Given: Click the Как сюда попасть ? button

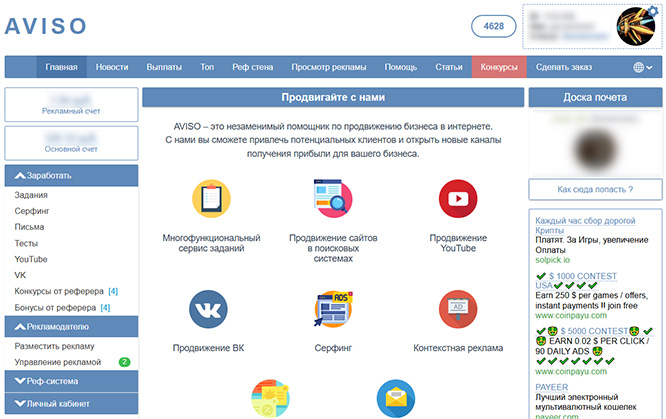Looking at the screenshot, I should (595, 189).
